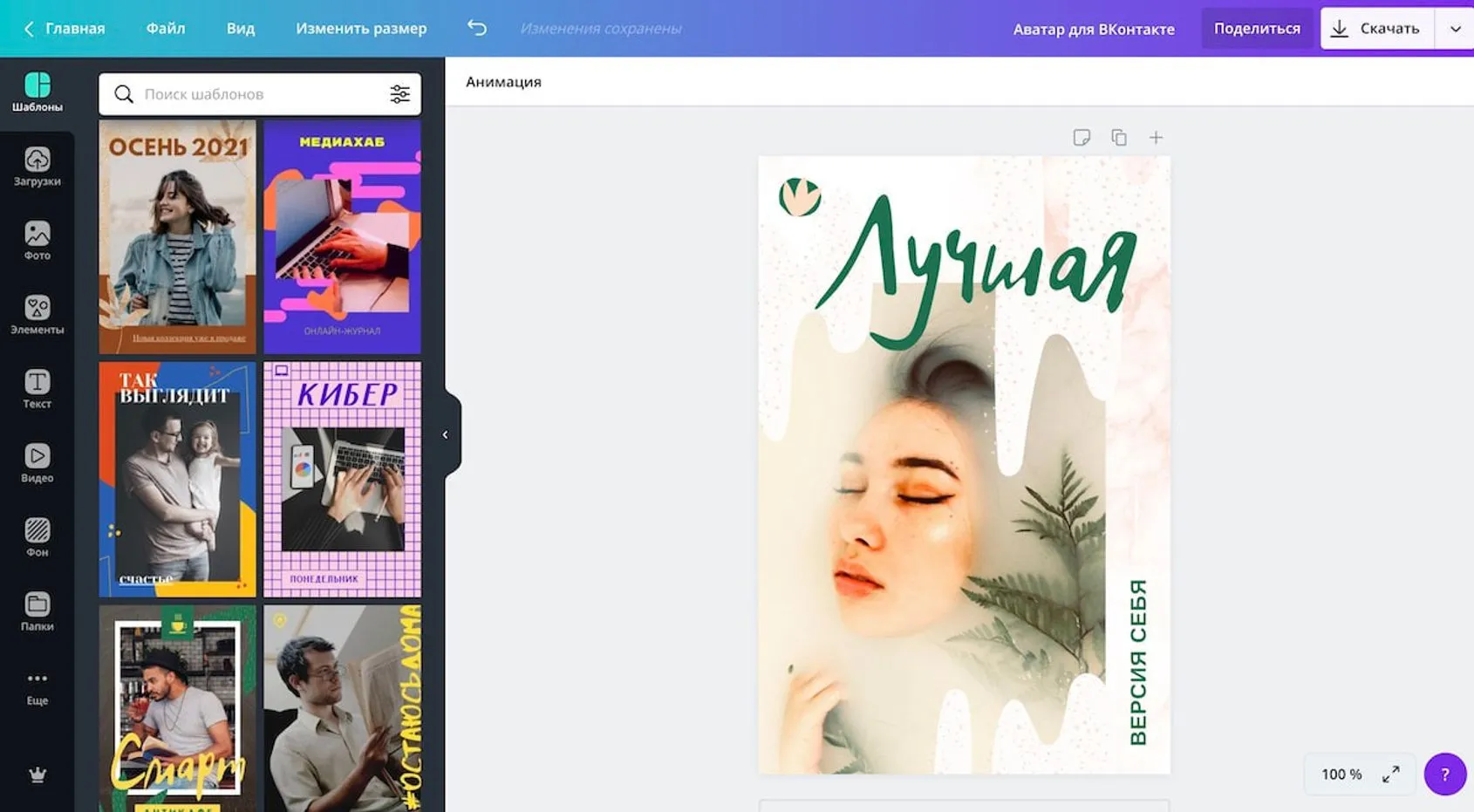Viewport: 1474px width, 812px height.
Task: Open zoom level 100 % menu
Action: (x=1341, y=774)
